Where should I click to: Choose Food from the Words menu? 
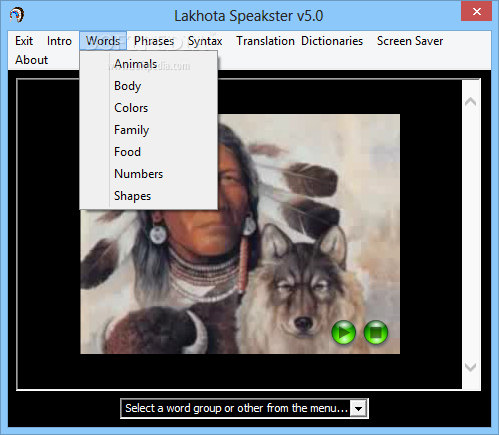coord(149,152)
